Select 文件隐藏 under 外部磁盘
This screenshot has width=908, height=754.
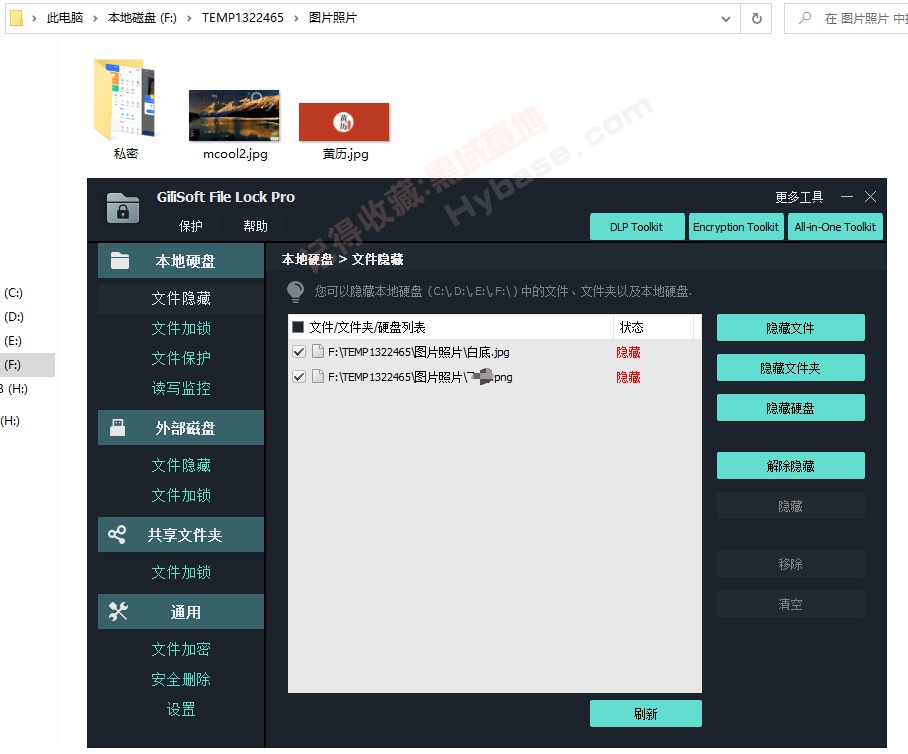pos(181,465)
